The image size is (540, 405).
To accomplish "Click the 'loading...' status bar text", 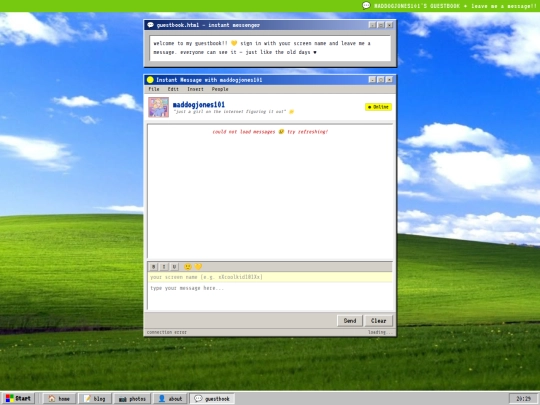I will (x=380, y=332).
